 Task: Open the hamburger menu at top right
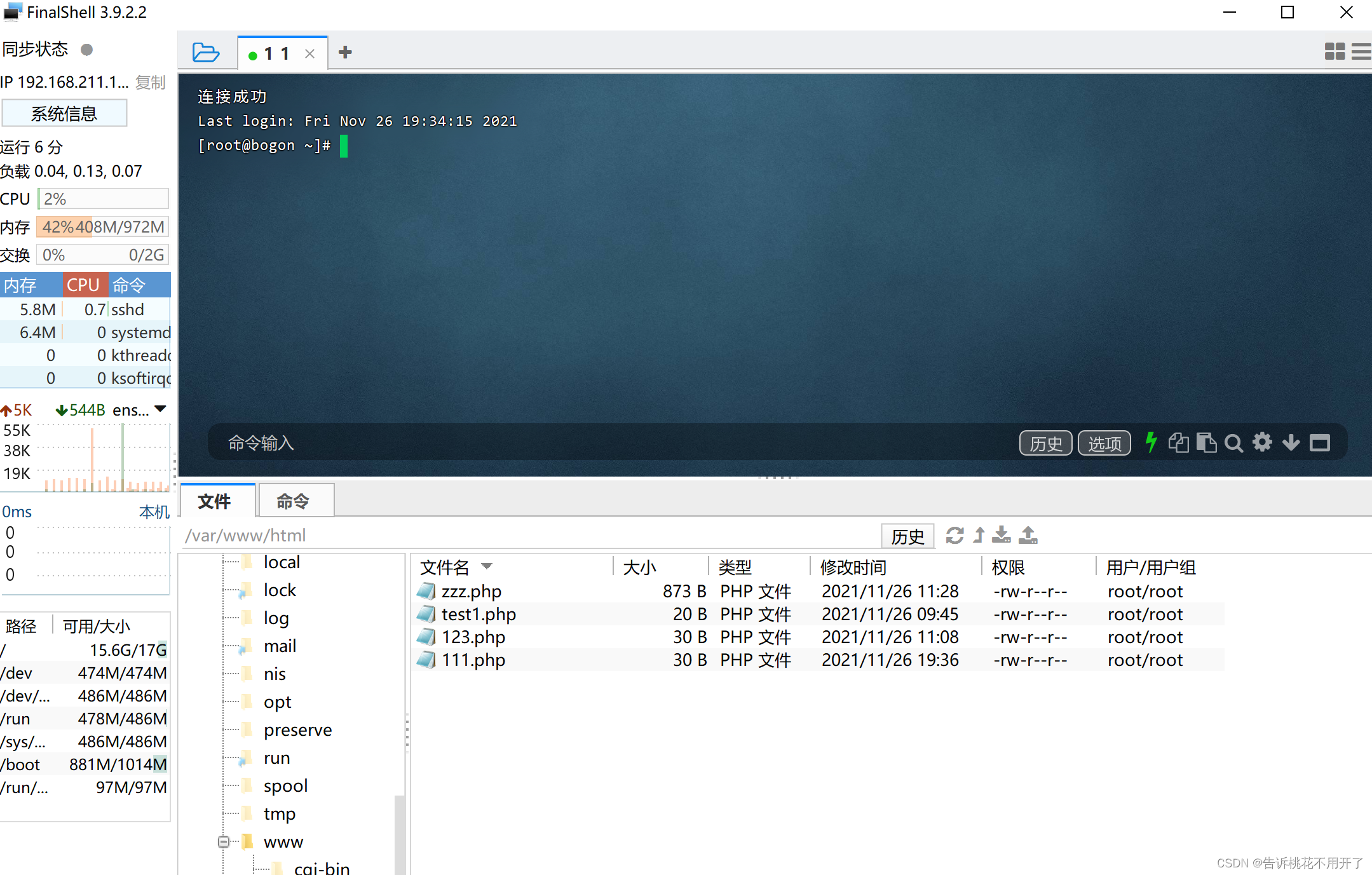pyautogui.click(x=1361, y=51)
